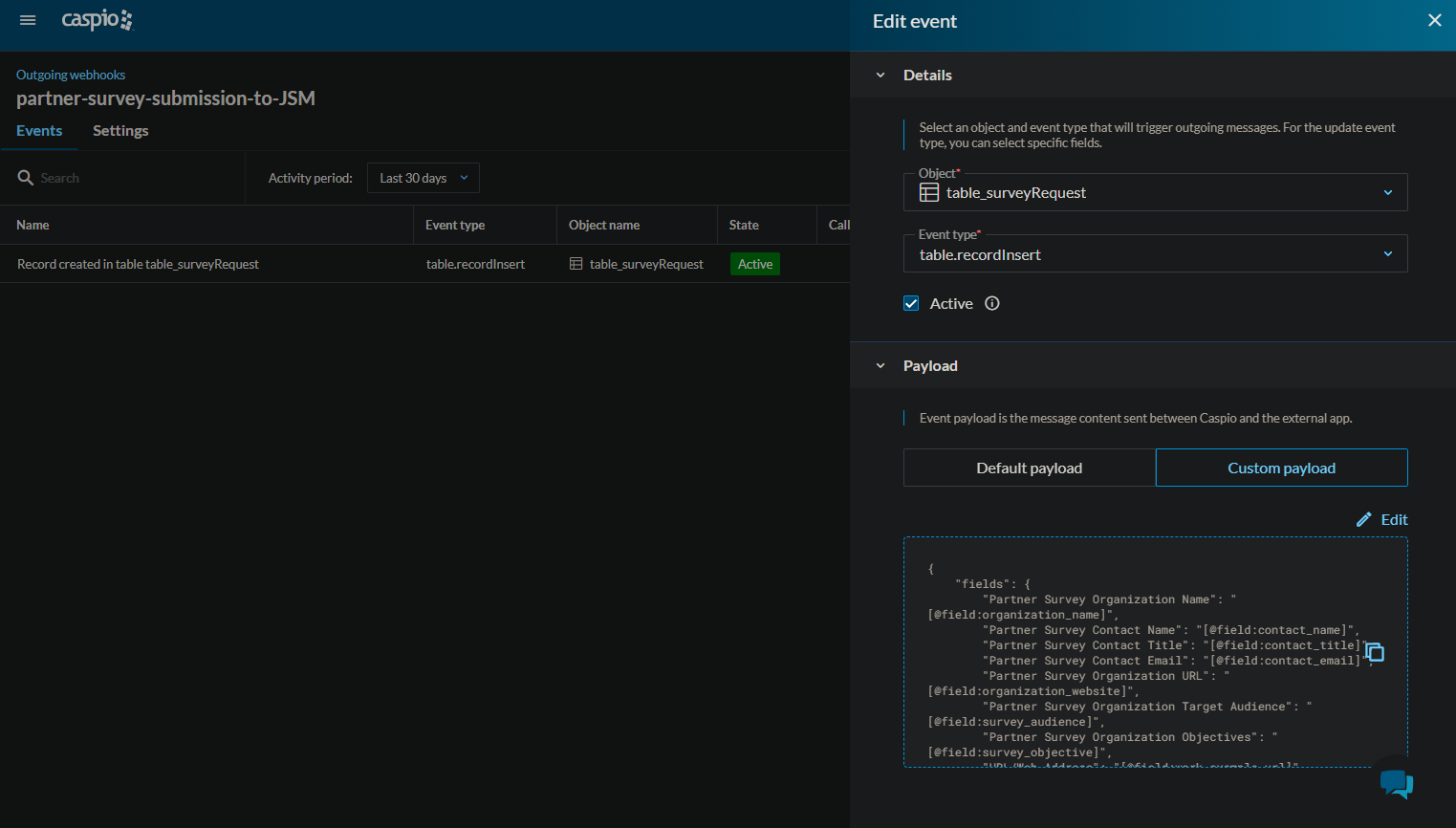
Task: Click the search magnifier icon
Action: (x=26, y=178)
